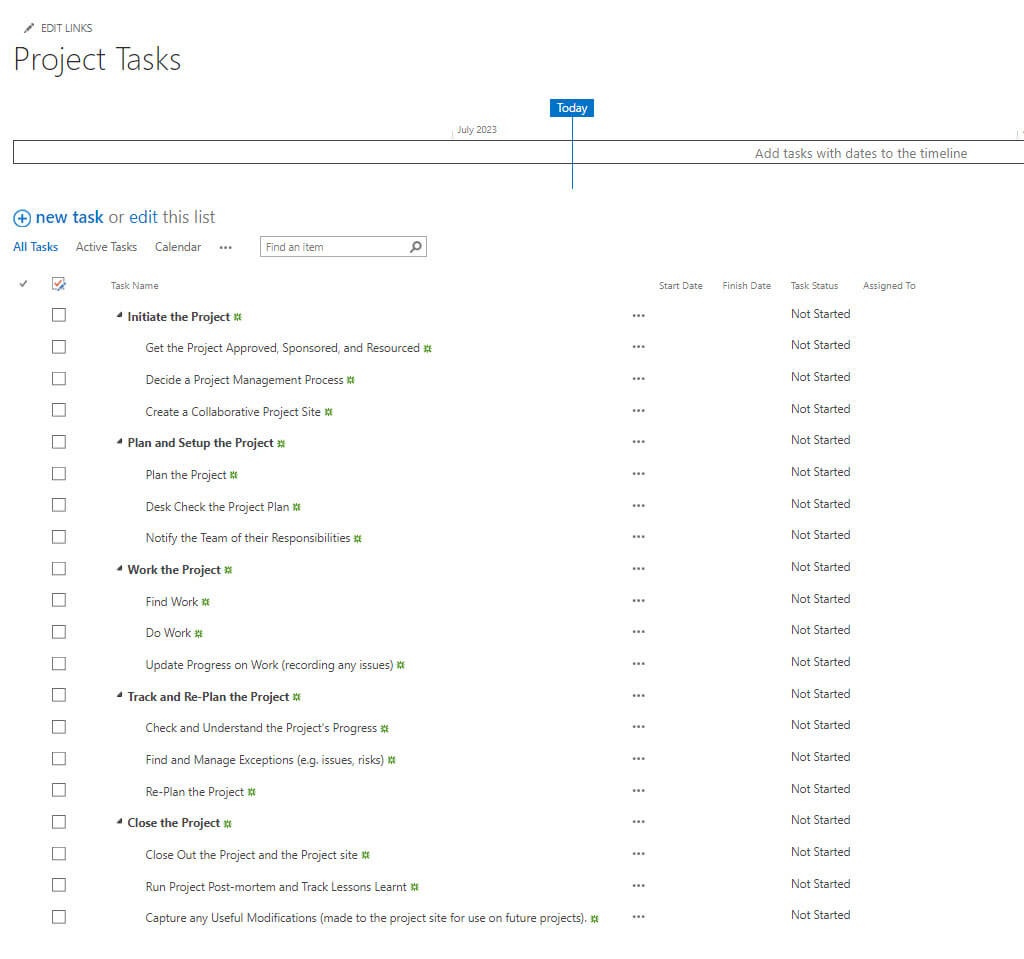Open ellipsis menu for Plan the Project
1024x959 pixels.
(x=638, y=474)
